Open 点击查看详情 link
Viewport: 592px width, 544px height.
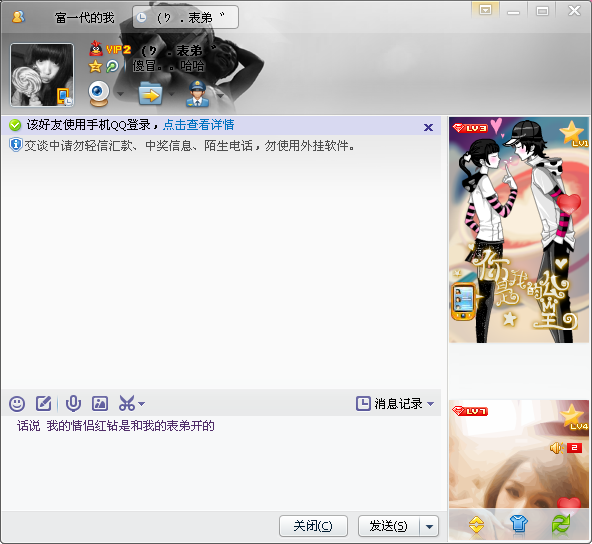point(199,125)
